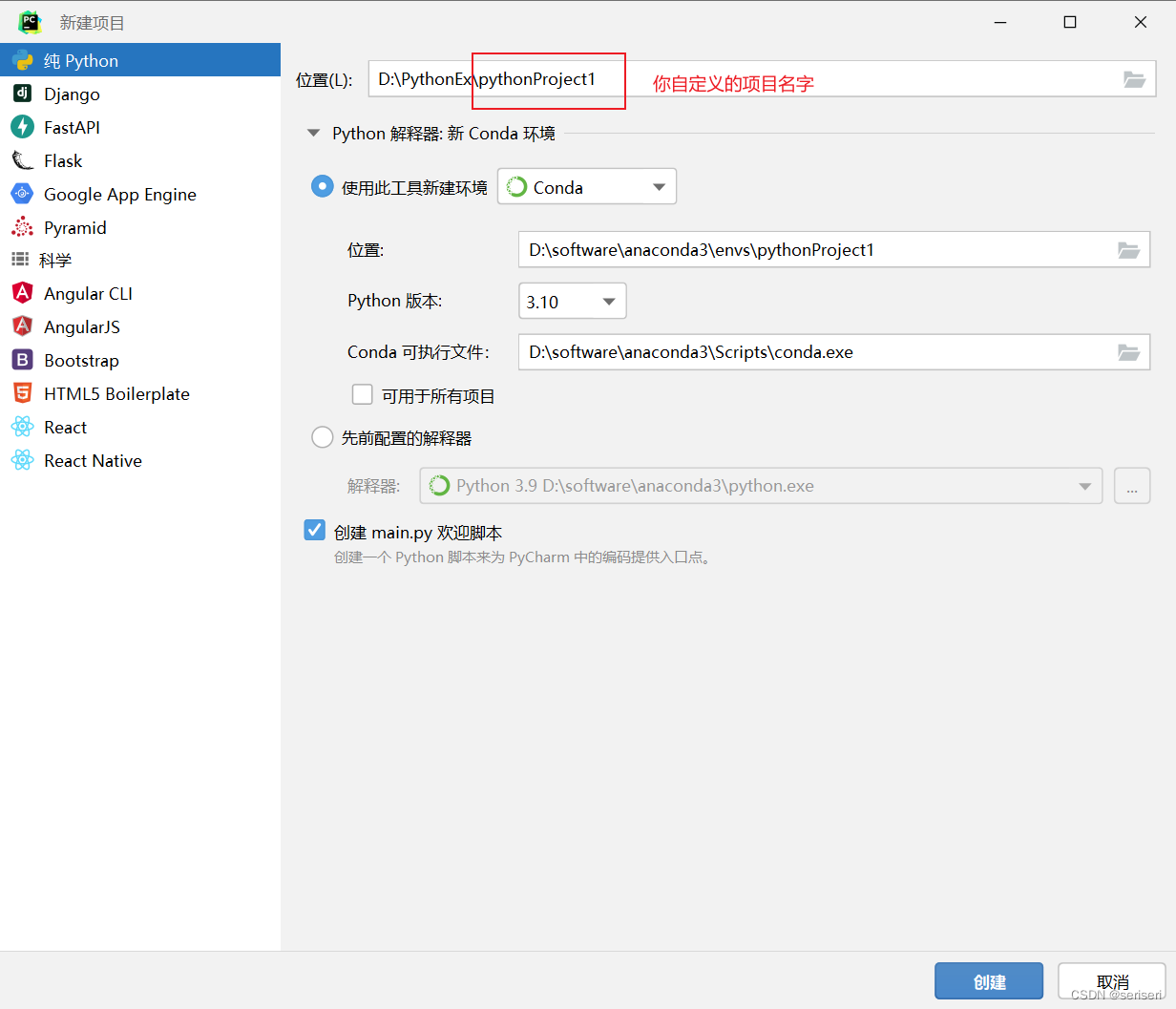Open the Python 版本 3.10 dropdown
Image resolution: width=1176 pixels, height=1009 pixels.
click(573, 302)
